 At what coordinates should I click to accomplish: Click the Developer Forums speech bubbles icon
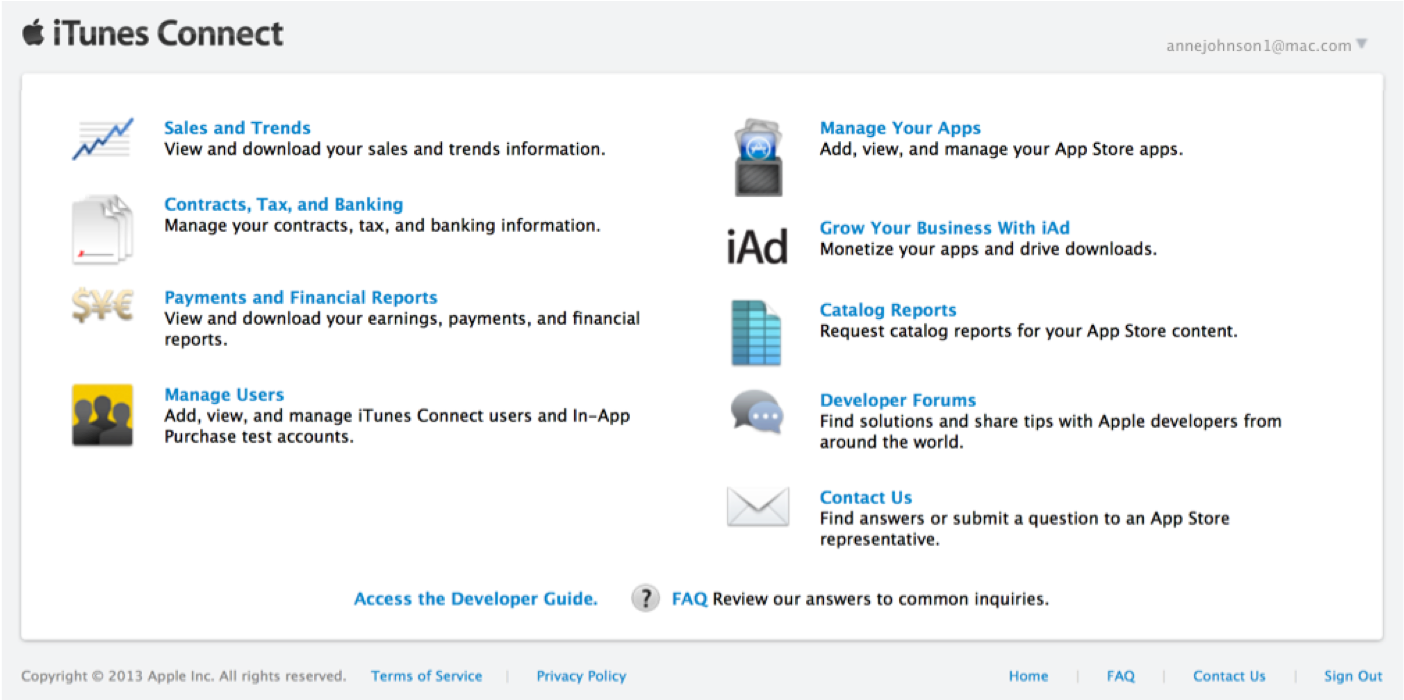coord(757,413)
